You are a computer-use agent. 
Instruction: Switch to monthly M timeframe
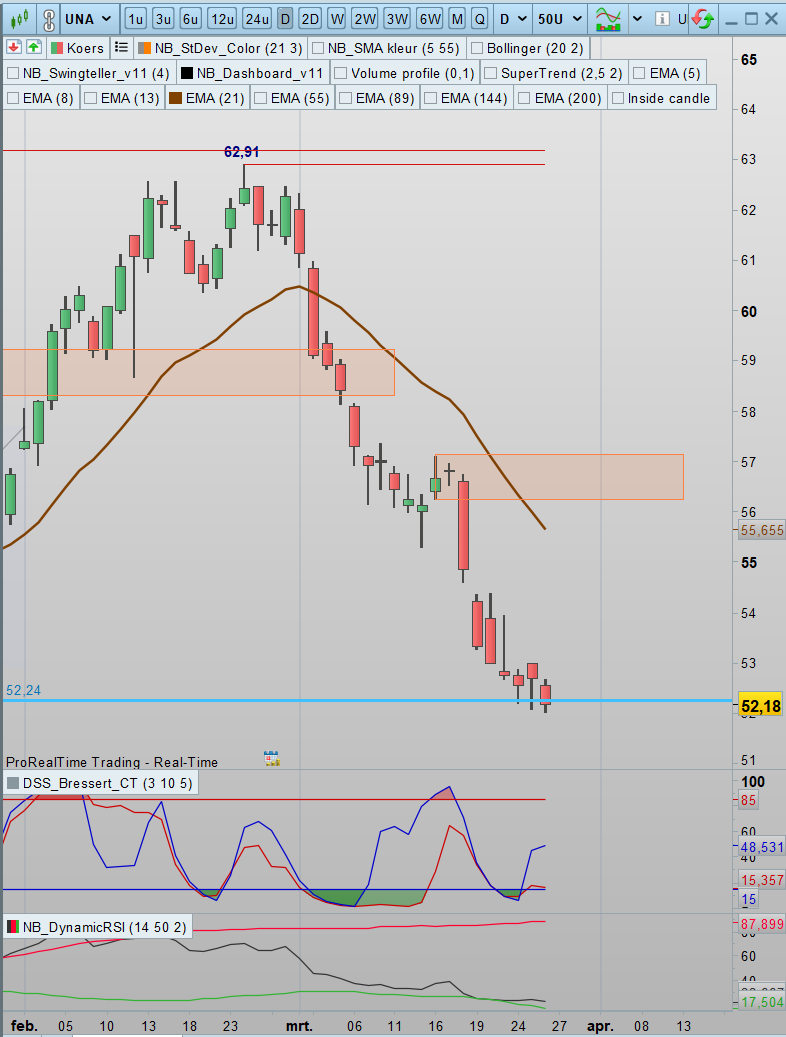[457, 19]
